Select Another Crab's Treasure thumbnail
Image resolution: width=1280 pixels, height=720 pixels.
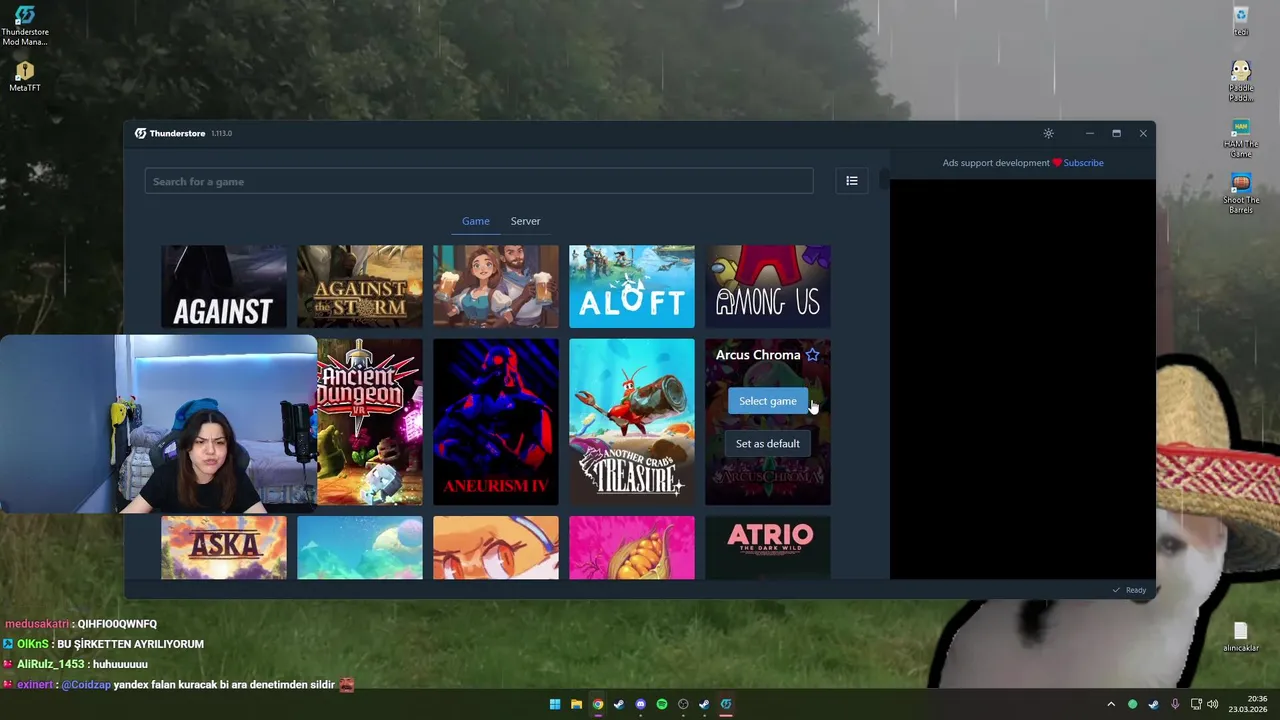point(632,422)
